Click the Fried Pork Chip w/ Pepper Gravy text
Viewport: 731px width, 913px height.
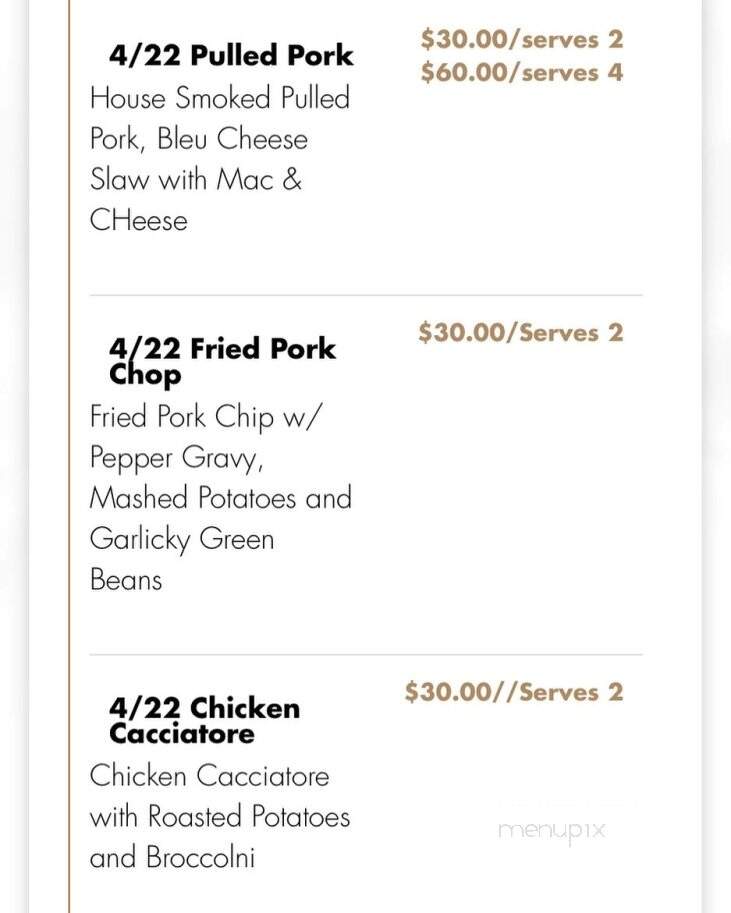(x=206, y=437)
